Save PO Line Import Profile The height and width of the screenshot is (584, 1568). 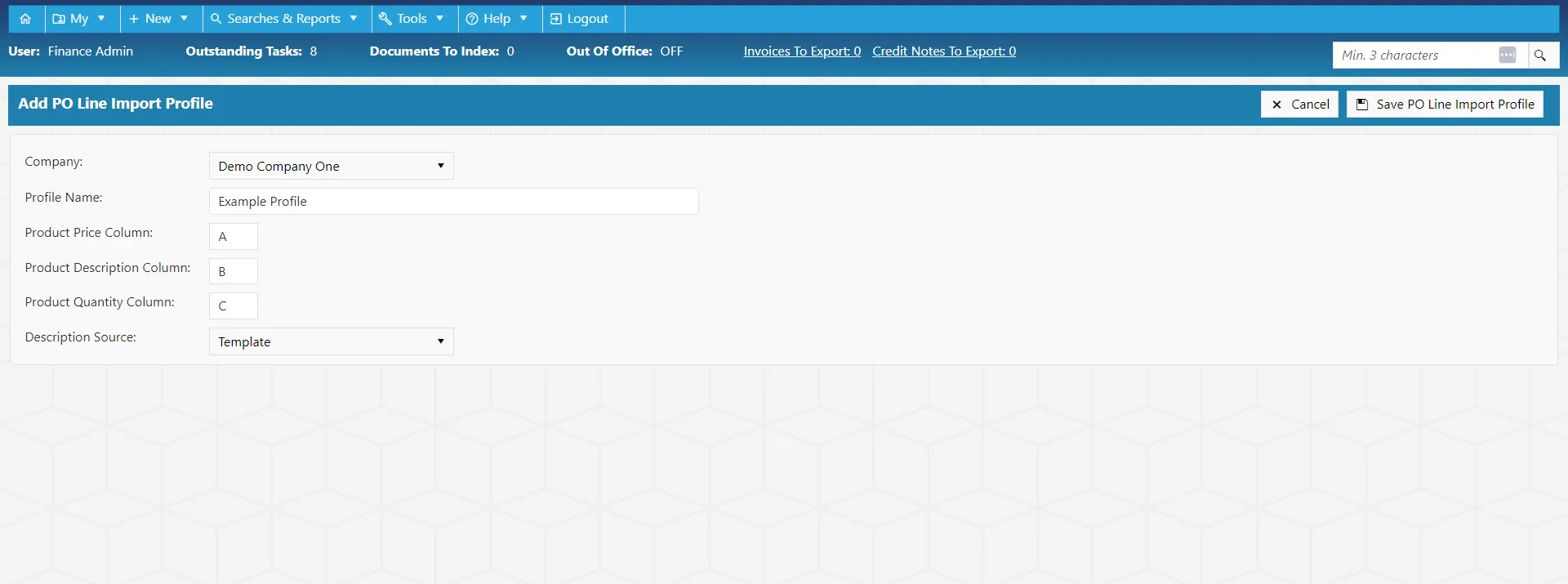coord(1445,105)
